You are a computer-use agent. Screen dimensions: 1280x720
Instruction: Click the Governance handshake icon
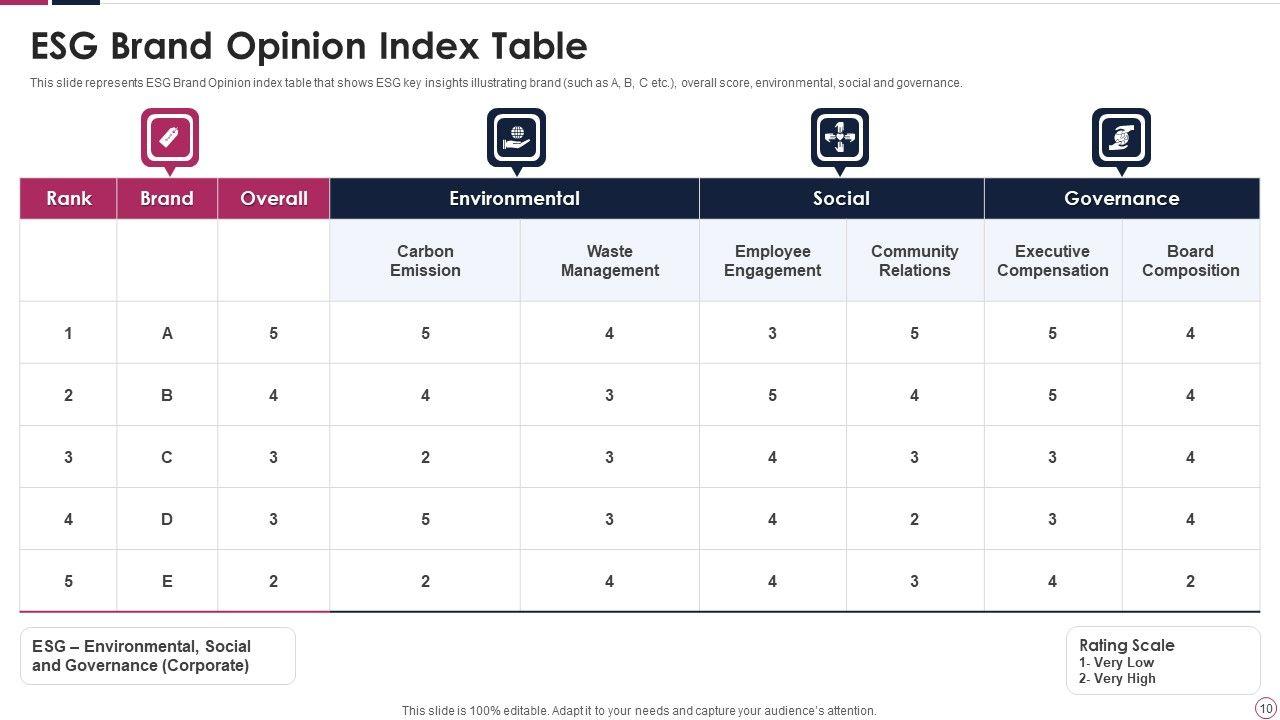pos(1121,137)
